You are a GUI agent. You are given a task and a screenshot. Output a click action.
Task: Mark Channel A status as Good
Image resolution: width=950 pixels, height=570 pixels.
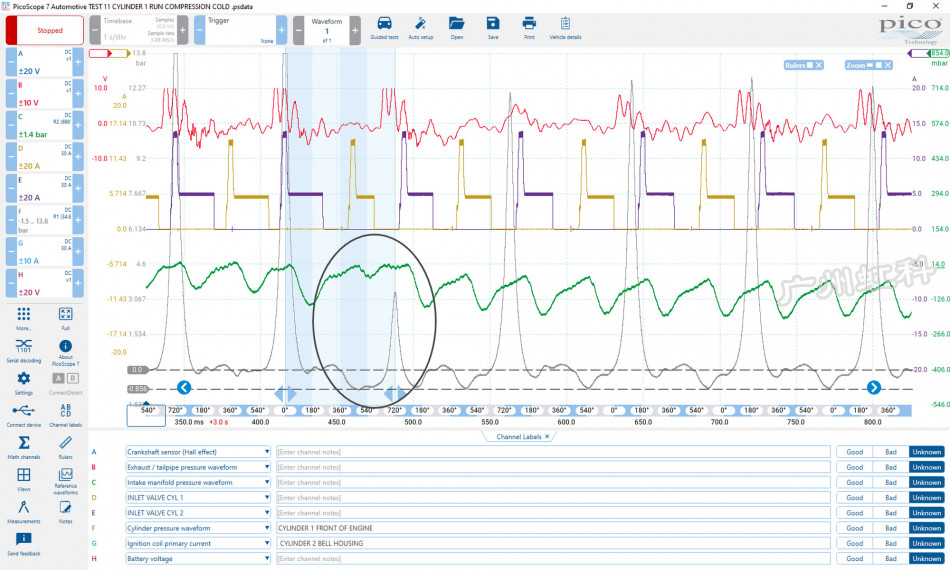(x=854, y=452)
